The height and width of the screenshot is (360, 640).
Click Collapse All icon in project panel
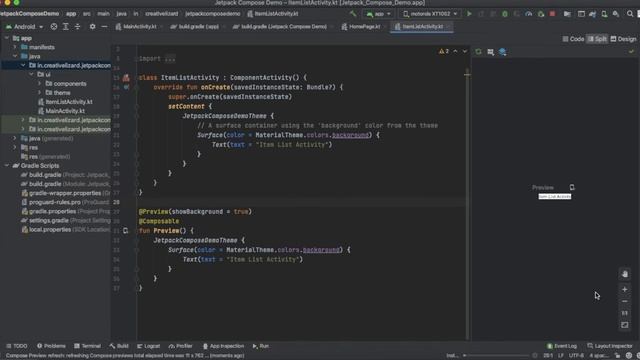pyautogui.click(x=78, y=27)
